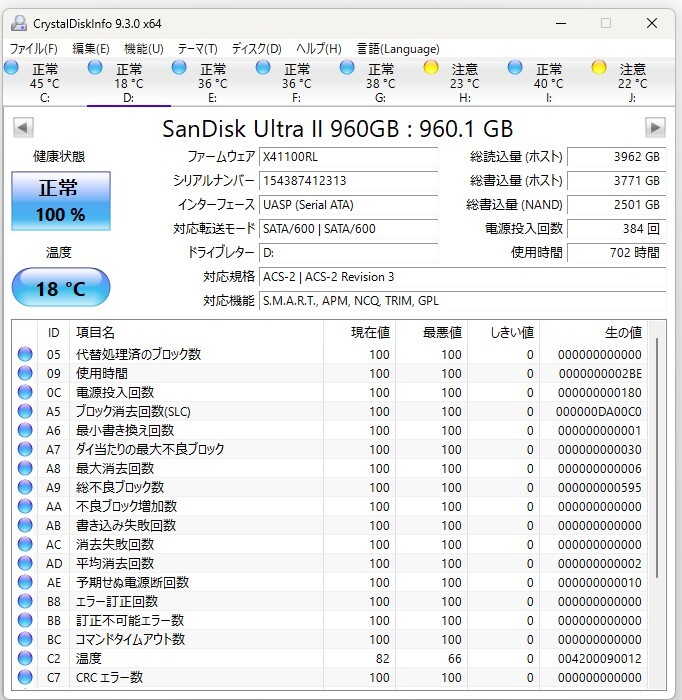Click the 正常 100 % health status button
Viewport: 682px width, 700px height.
pos(61,201)
